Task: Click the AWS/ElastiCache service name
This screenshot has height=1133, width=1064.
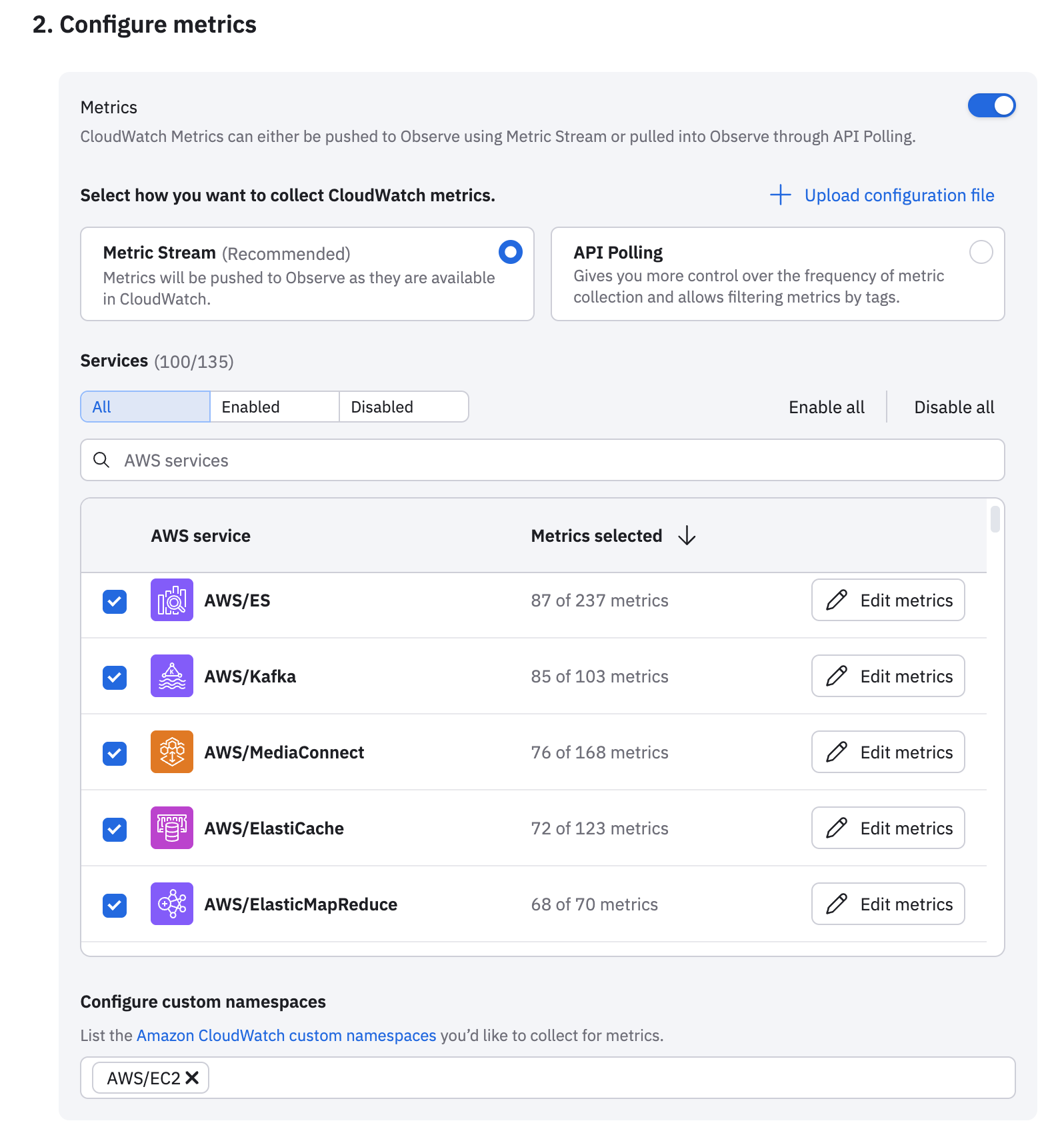Action: (274, 828)
